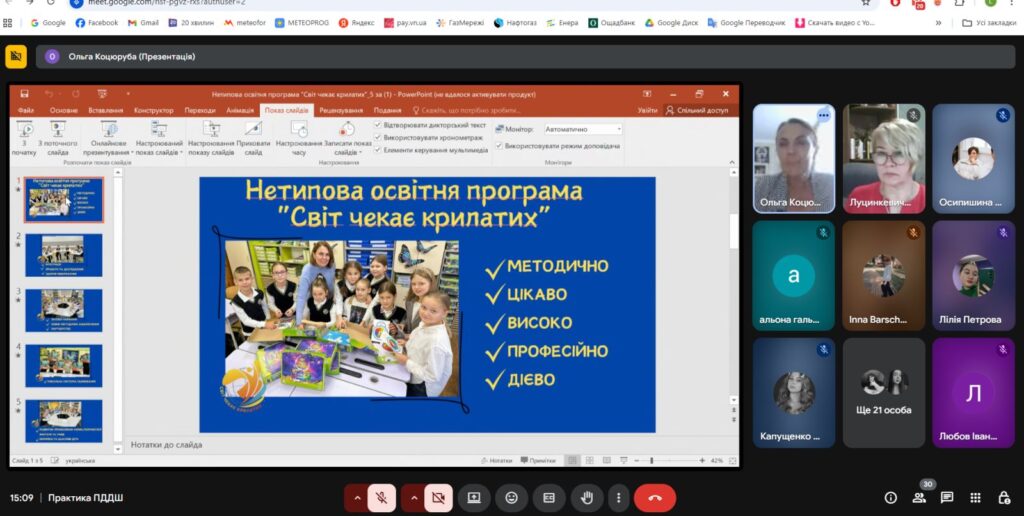Viewport: 1024px width, 516px height.
Task: Click the yellow presentation icon by Ольга Коцюруба
Action: pyautogui.click(x=16, y=56)
